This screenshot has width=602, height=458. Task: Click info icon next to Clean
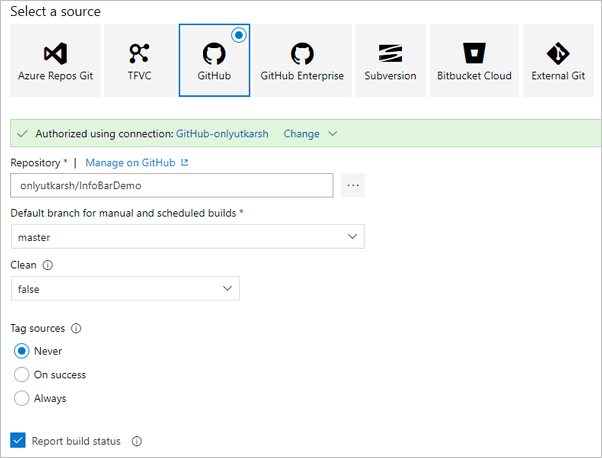(48, 266)
